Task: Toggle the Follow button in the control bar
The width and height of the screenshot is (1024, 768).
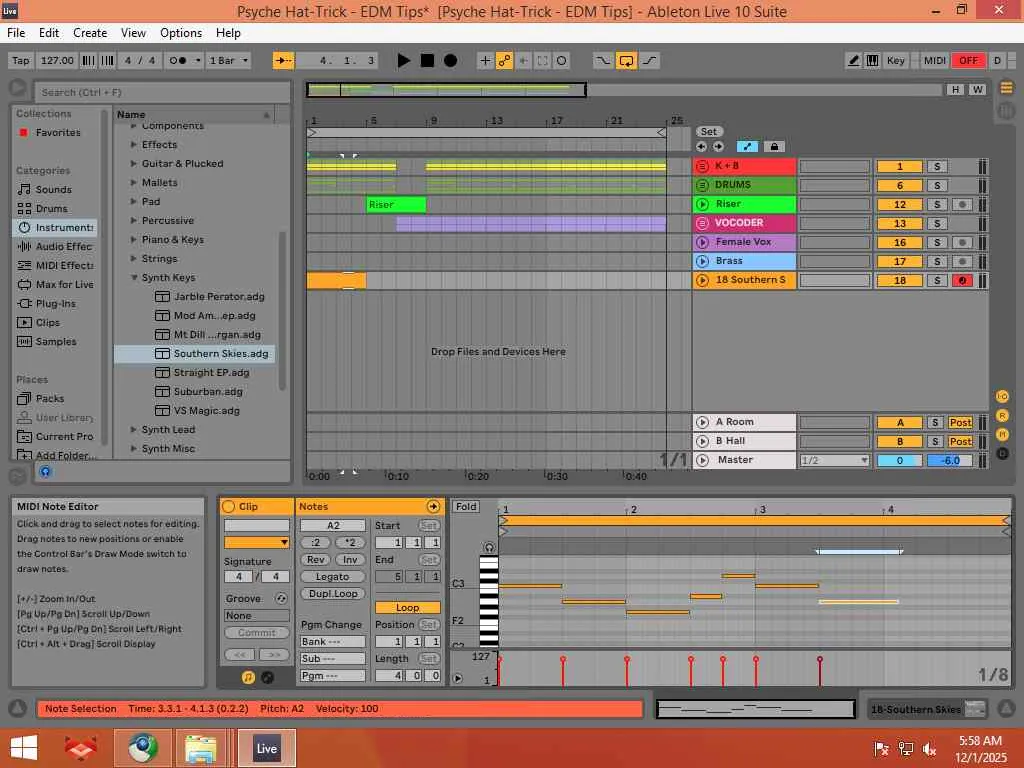Action: [284, 61]
